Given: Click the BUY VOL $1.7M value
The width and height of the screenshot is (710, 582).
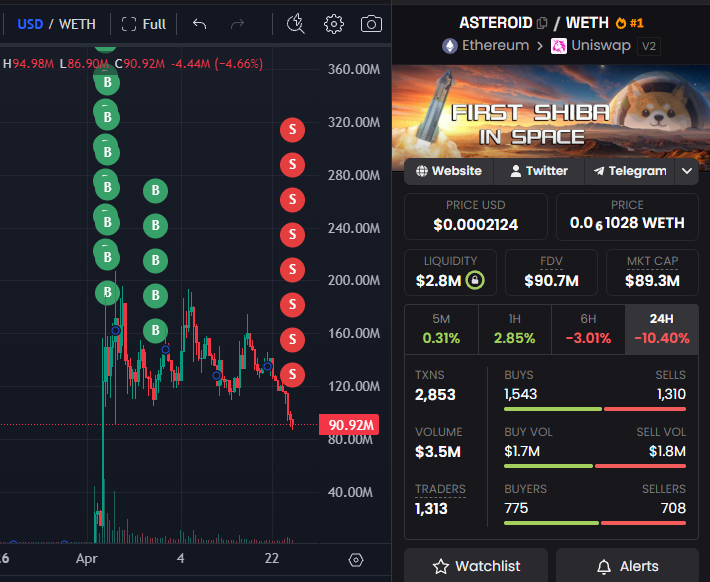Looking at the screenshot, I should 522,451.
